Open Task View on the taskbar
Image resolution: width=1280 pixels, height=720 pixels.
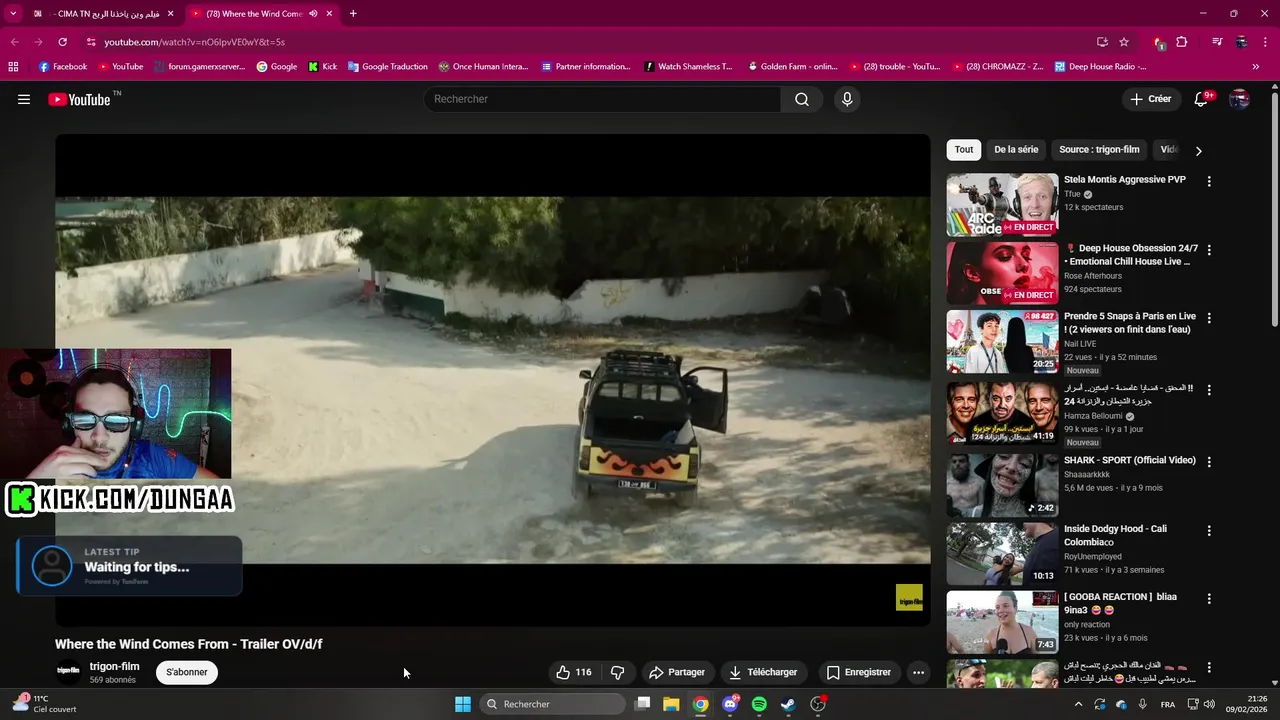(x=643, y=704)
